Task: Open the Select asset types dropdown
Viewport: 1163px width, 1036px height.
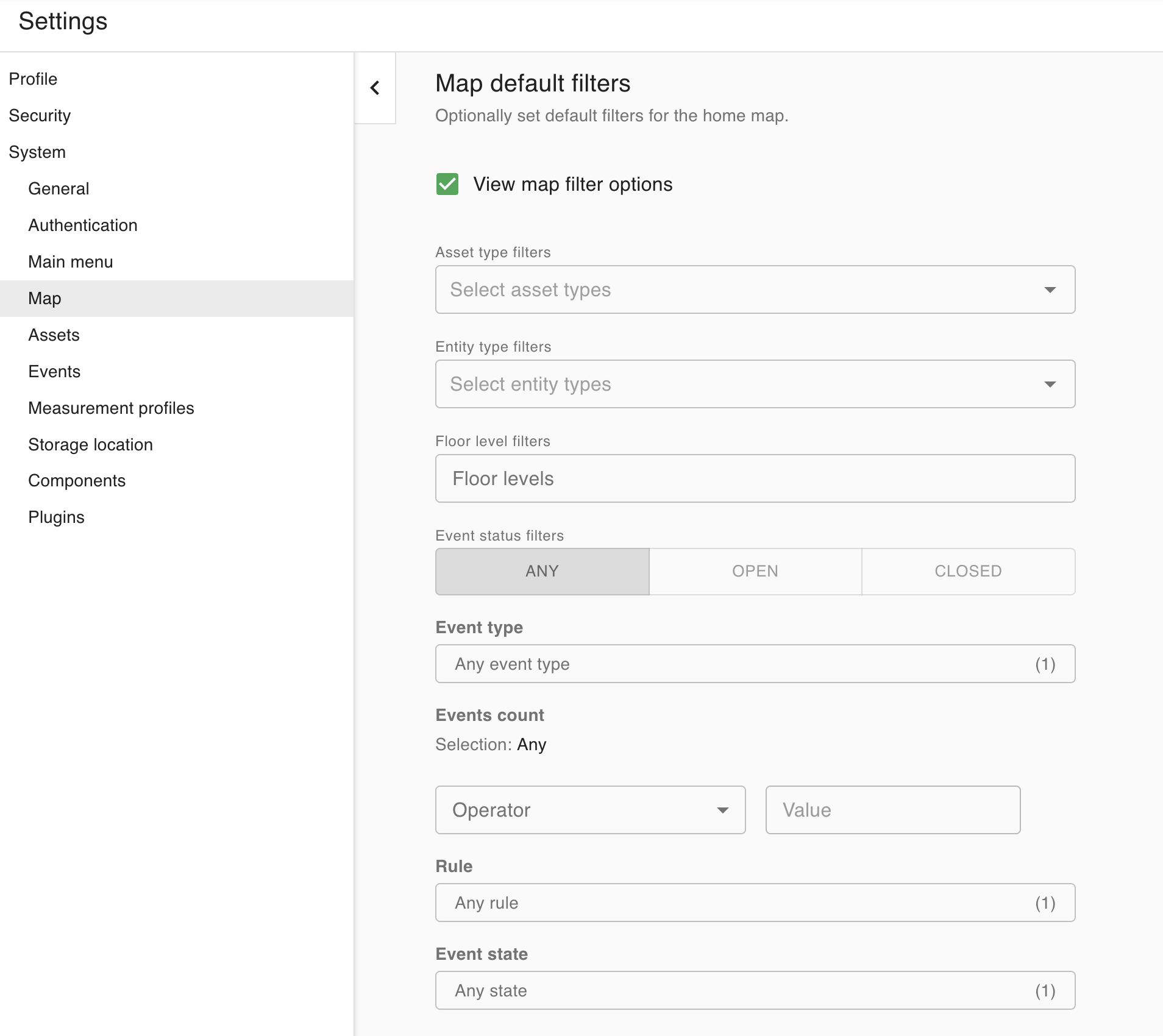Action: point(755,289)
